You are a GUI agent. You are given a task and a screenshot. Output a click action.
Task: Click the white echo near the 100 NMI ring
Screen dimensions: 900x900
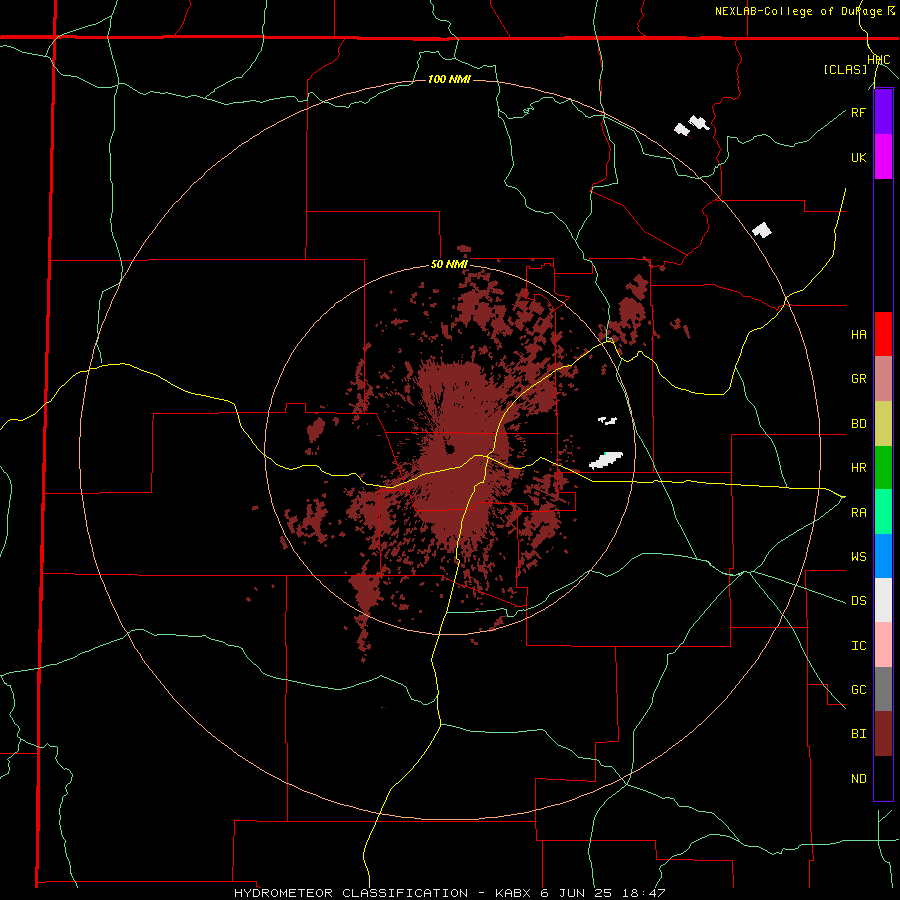coord(762,230)
